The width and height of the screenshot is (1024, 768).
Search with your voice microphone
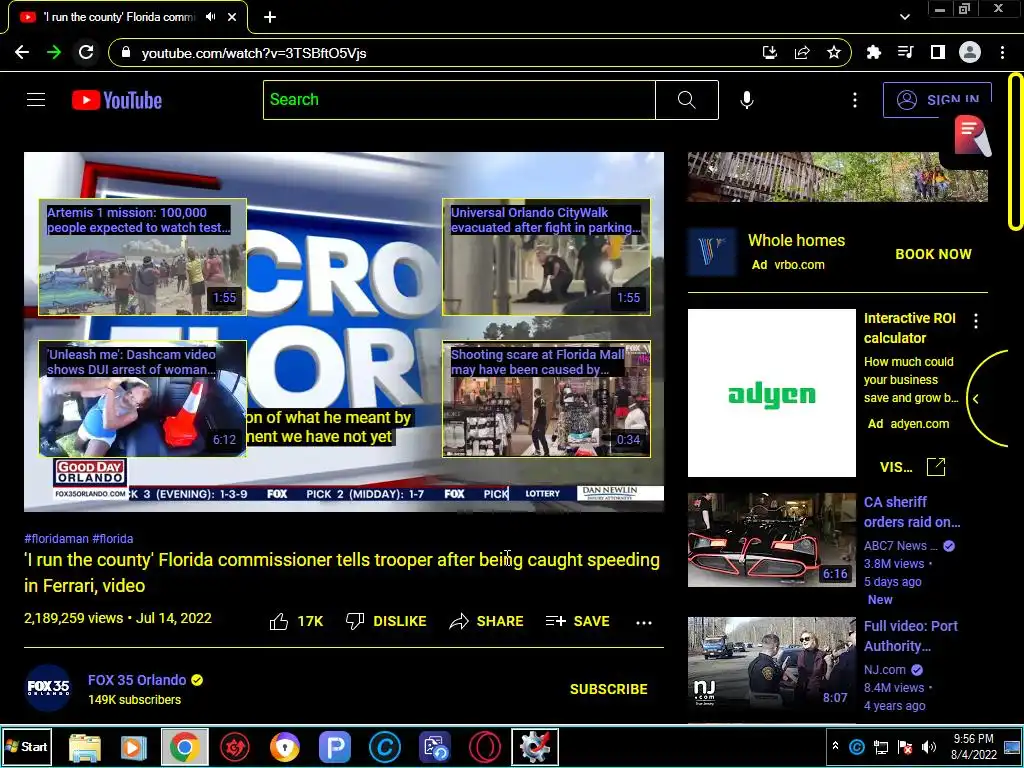pyautogui.click(x=747, y=100)
